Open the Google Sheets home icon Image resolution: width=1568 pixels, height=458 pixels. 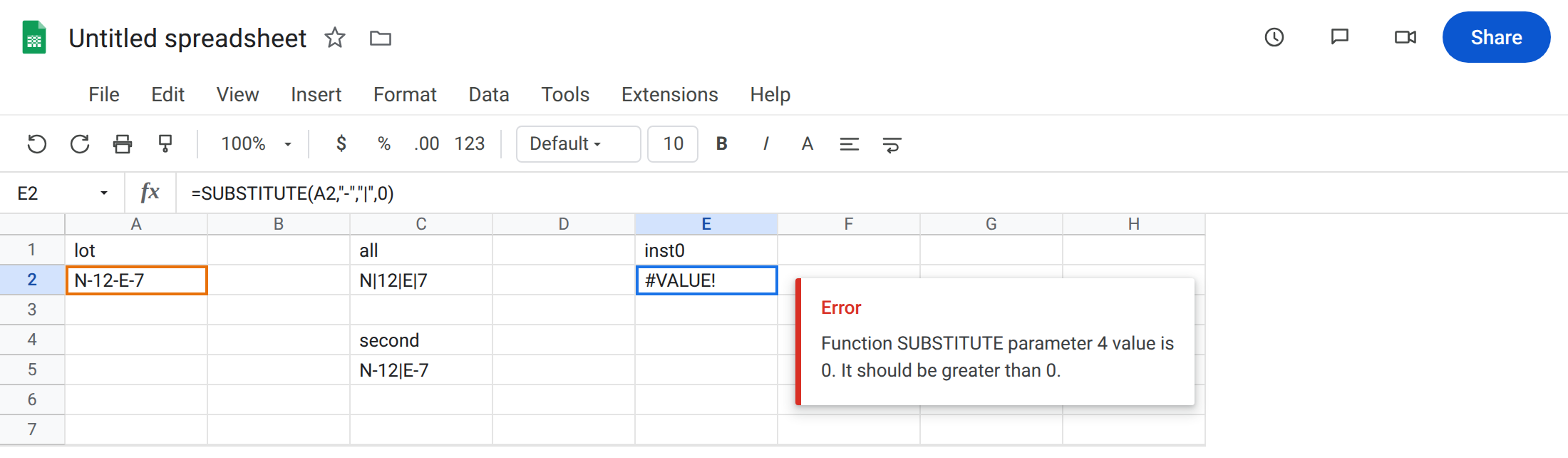34,38
